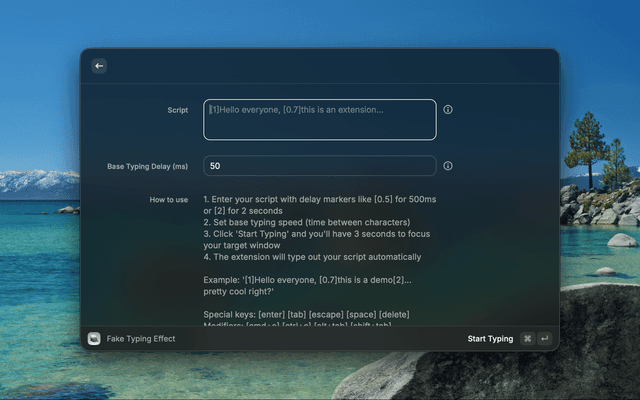The height and width of the screenshot is (400, 640).
Task: Click the Base Typing Delay (ms) label
Action: click(147, 166)
